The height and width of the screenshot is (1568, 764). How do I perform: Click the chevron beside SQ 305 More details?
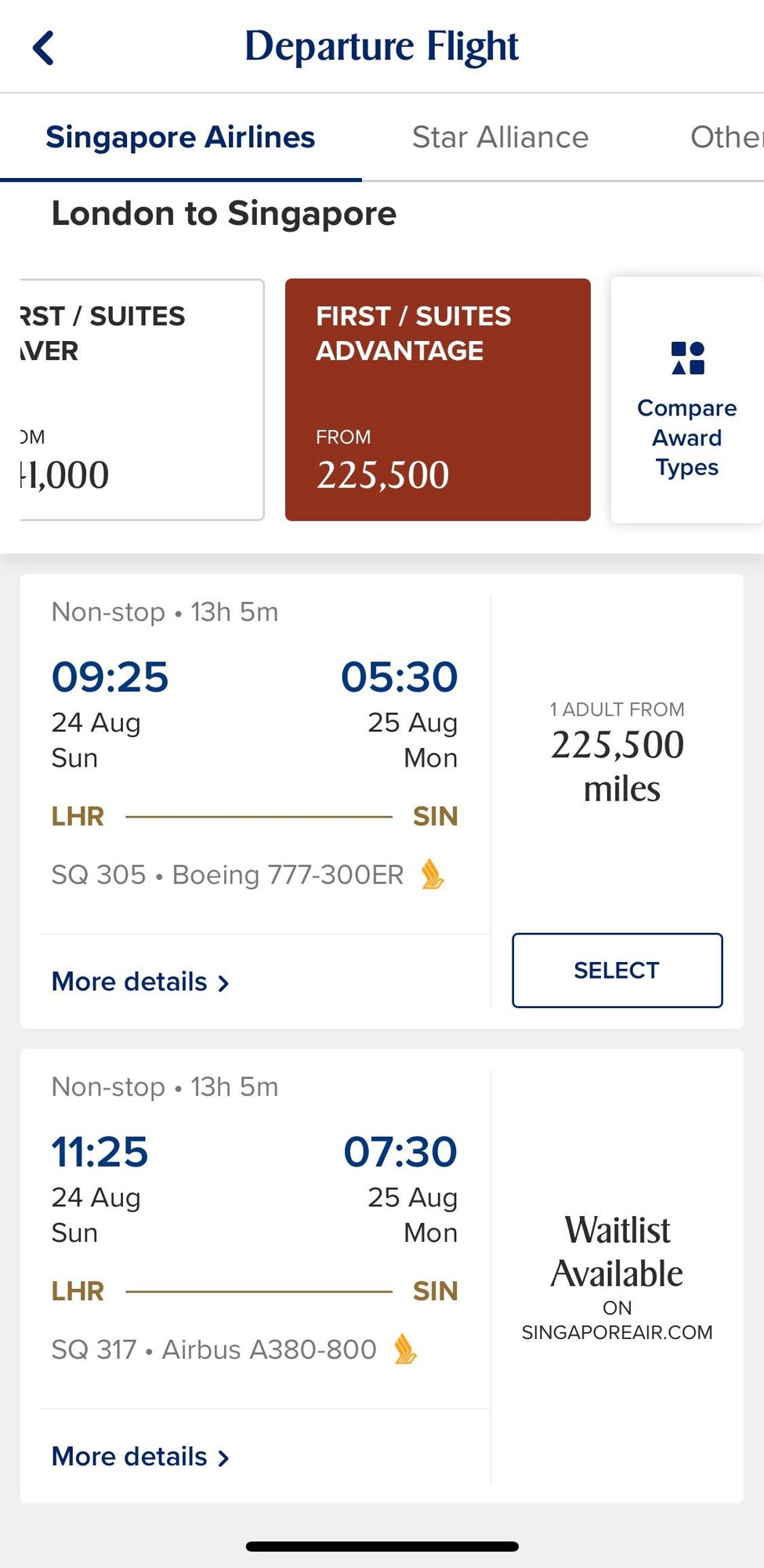223,983
